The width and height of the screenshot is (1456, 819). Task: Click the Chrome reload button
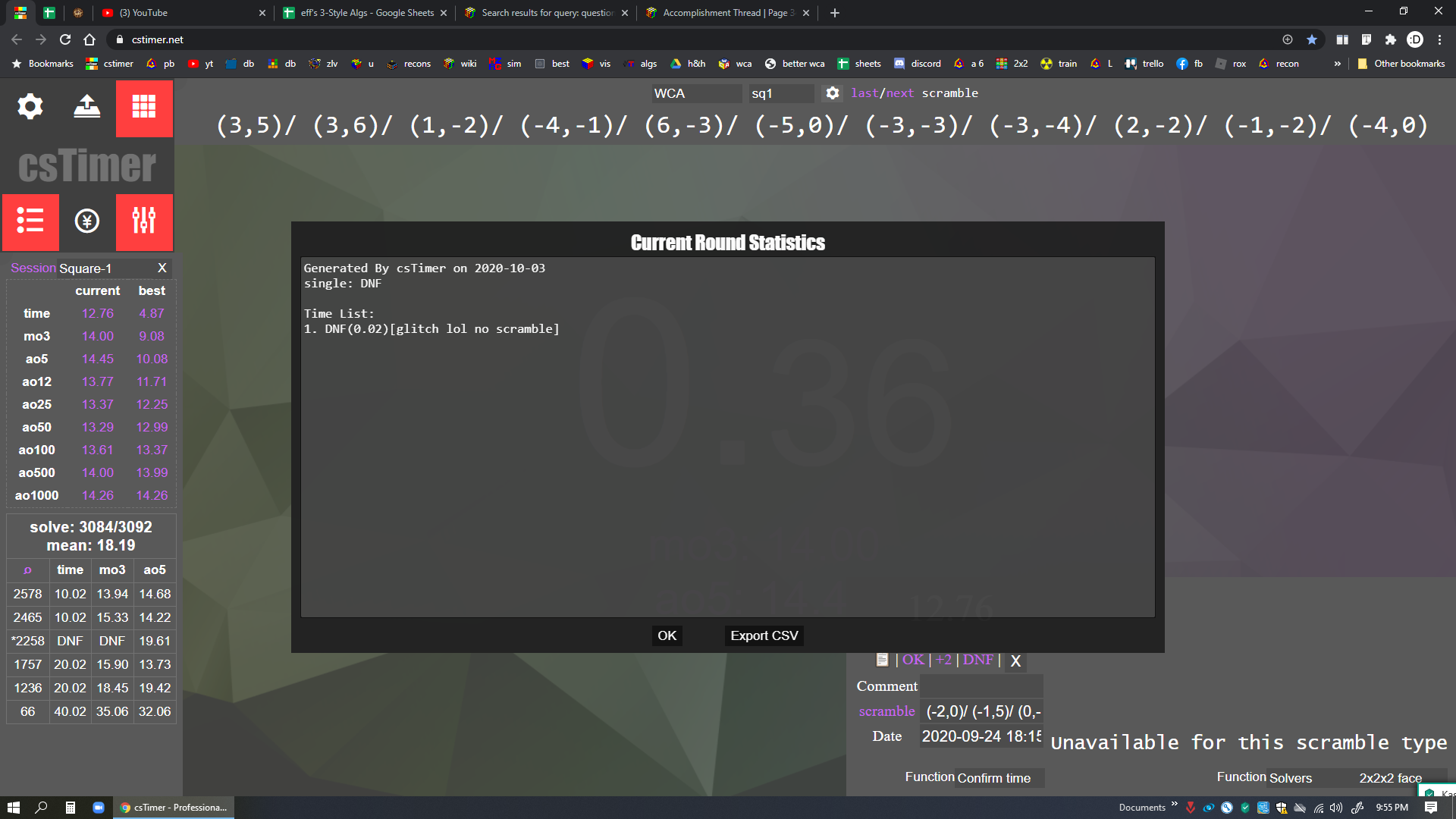(65, 39)
